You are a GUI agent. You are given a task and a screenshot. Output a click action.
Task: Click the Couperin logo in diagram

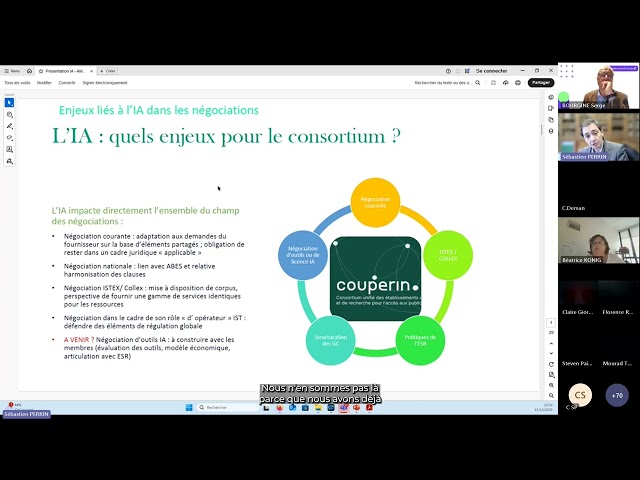tap(375, 278)
